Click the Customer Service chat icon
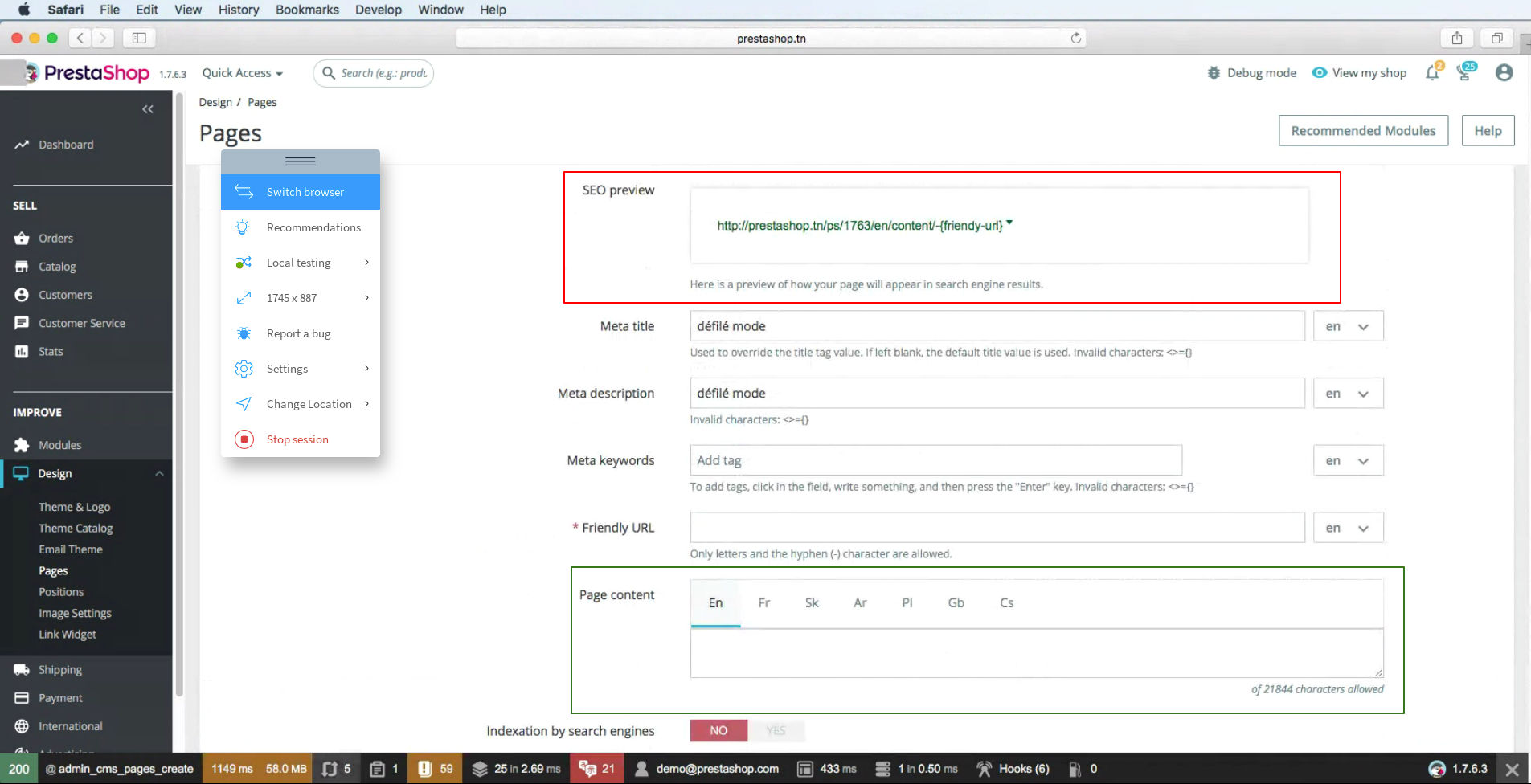Viewport: 1531px width, 784px height. coord(22,323)
